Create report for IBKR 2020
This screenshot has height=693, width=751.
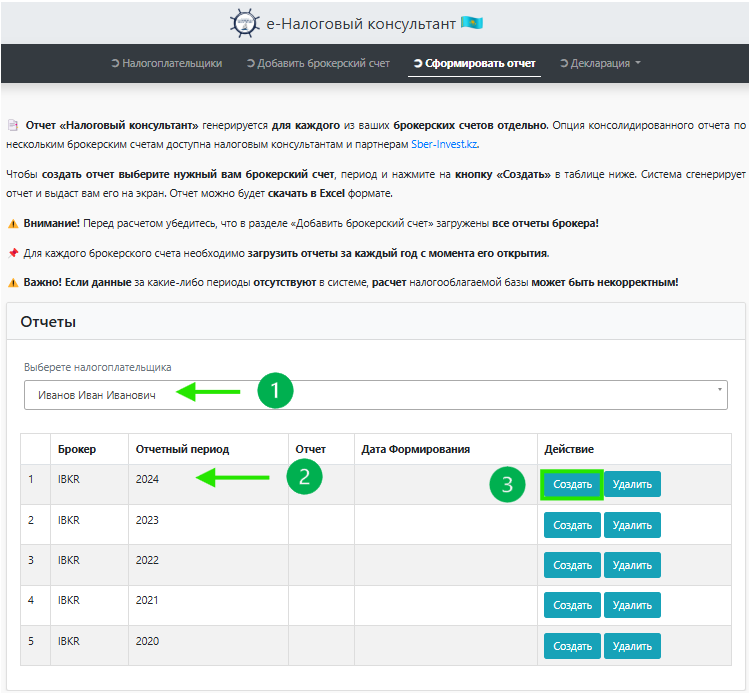[572, 646]
